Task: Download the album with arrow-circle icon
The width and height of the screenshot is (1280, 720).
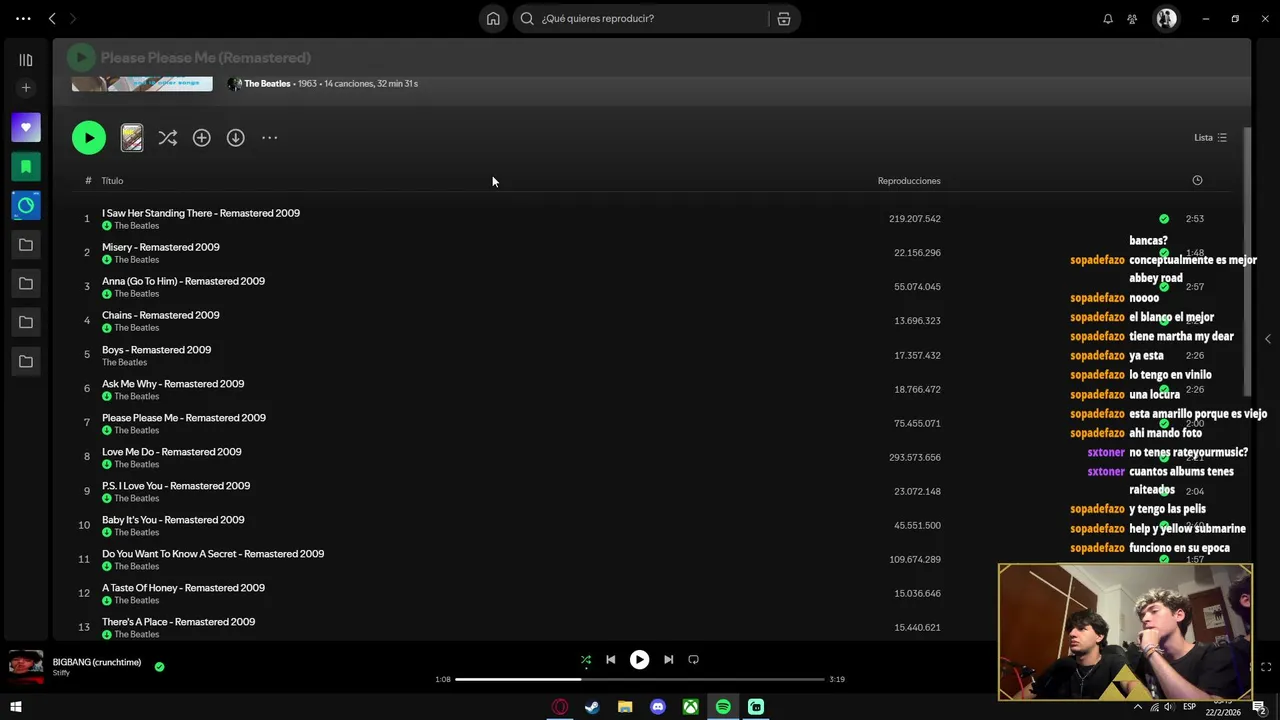Action: coord(235,138)
